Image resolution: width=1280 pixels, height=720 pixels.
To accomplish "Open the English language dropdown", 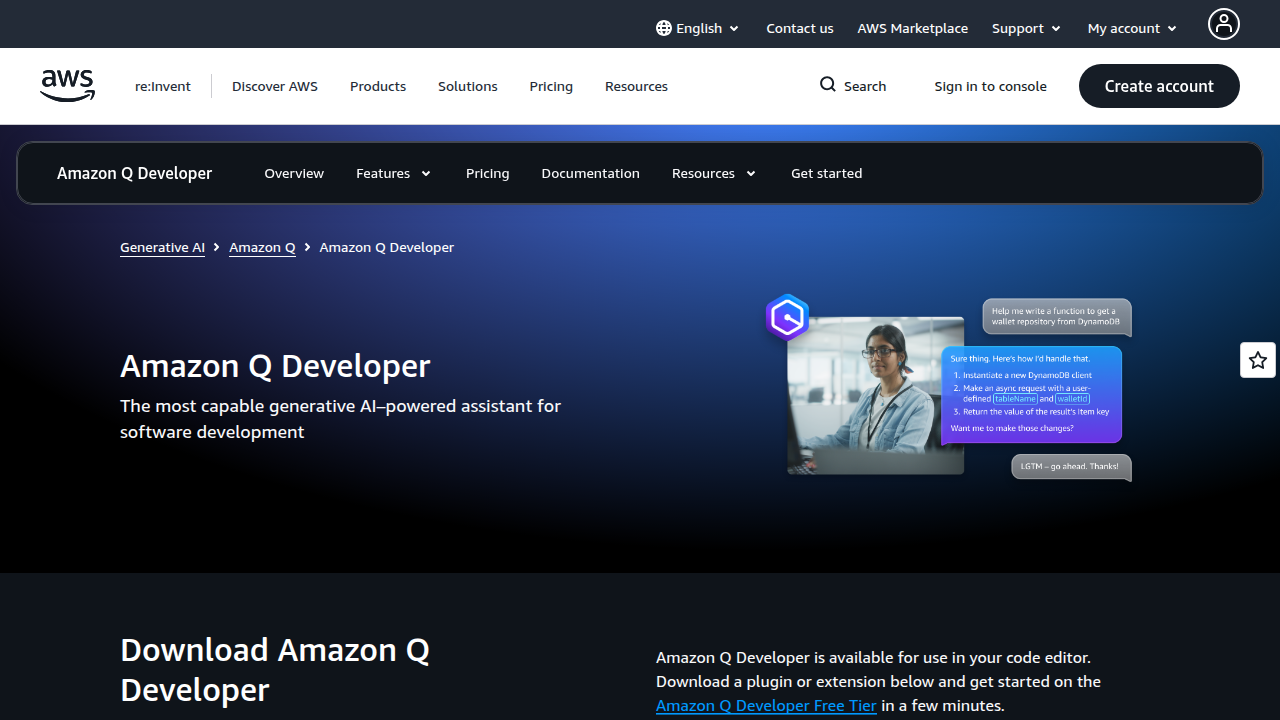I will [698, 28].
